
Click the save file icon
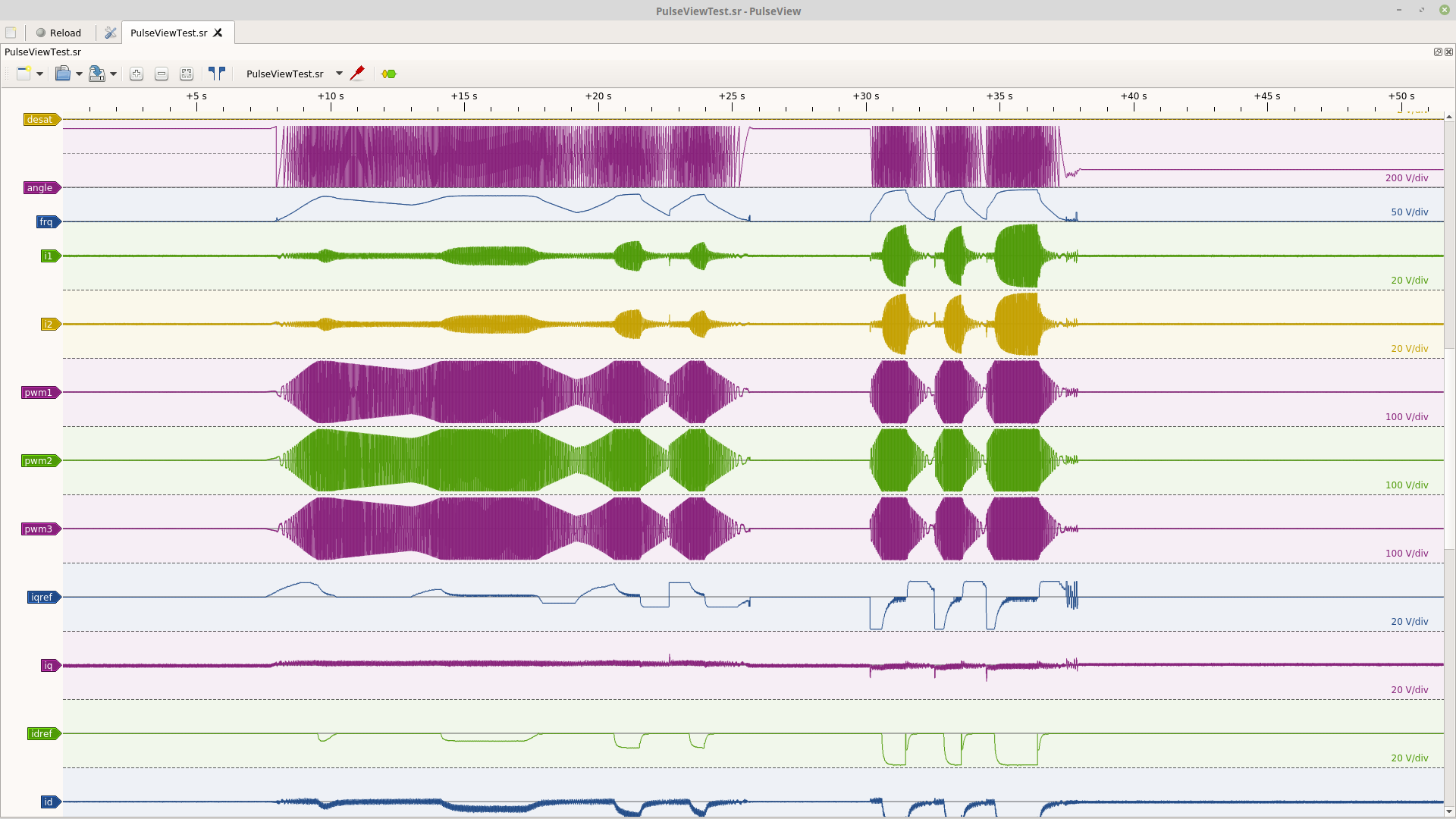click(96, 74)
